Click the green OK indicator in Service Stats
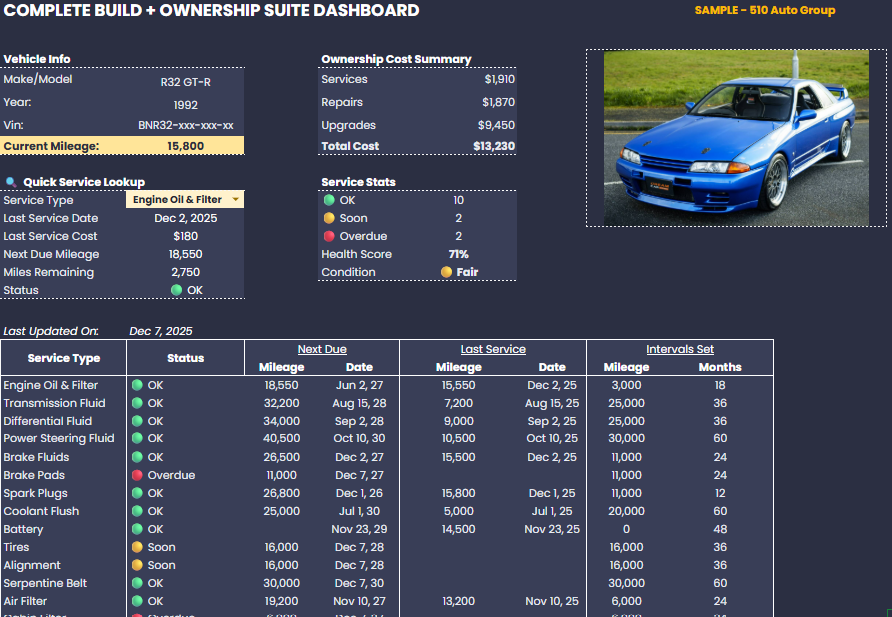Viewport: 892px width, 617px height. tap(328, 200)
